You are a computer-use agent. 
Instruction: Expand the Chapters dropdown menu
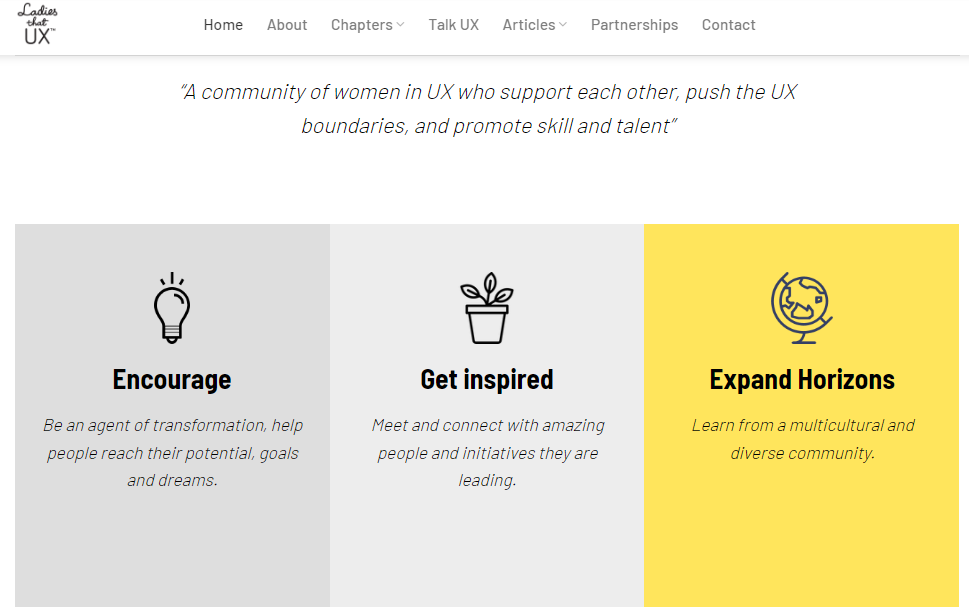(x=361, y=25)
